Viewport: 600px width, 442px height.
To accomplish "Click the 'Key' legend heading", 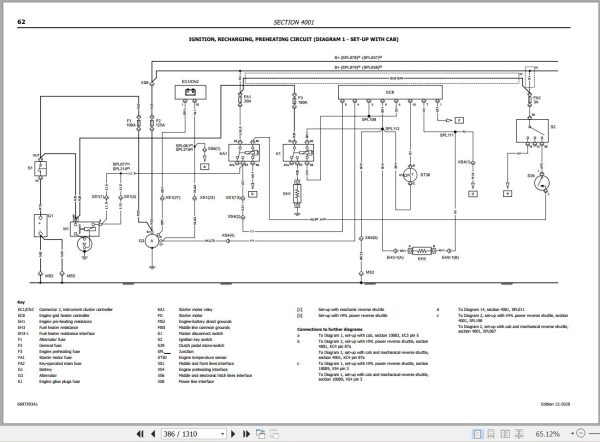I will pos(21,302).
